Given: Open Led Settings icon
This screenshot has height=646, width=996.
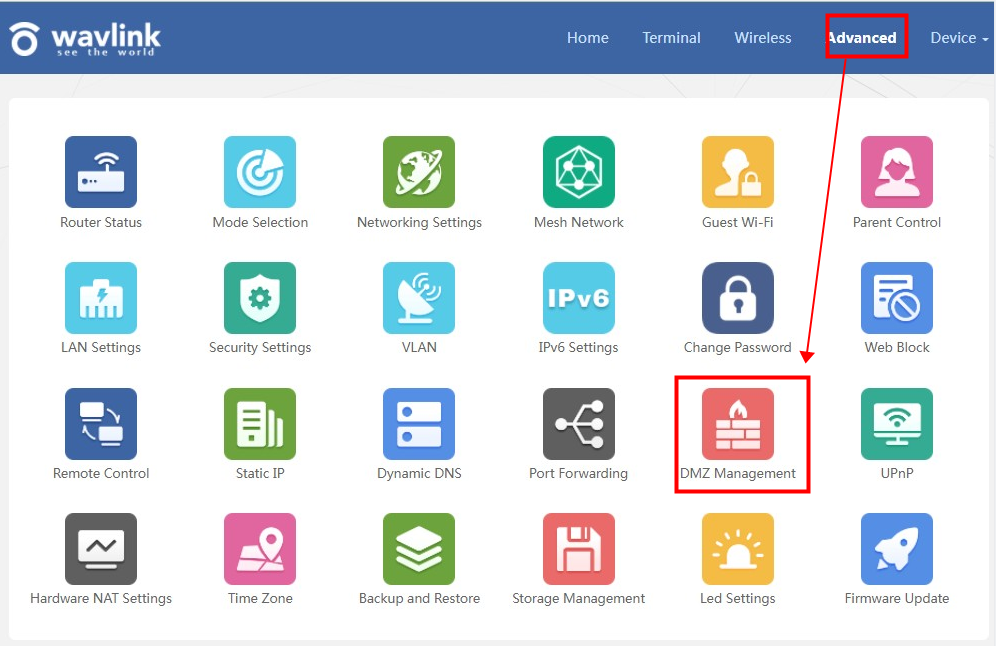Looking at the screenshot, I should point(737,549).
